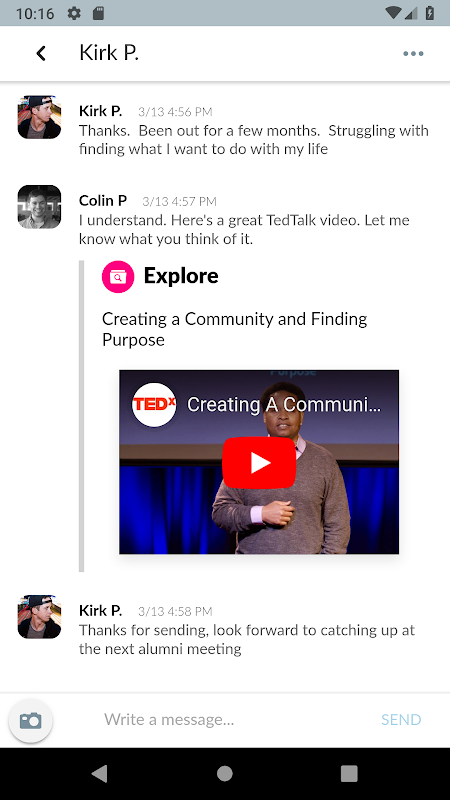Viewport: 450px width, 800px height.
Task: Open the Explore heading link
Action: tap(181, 276)
